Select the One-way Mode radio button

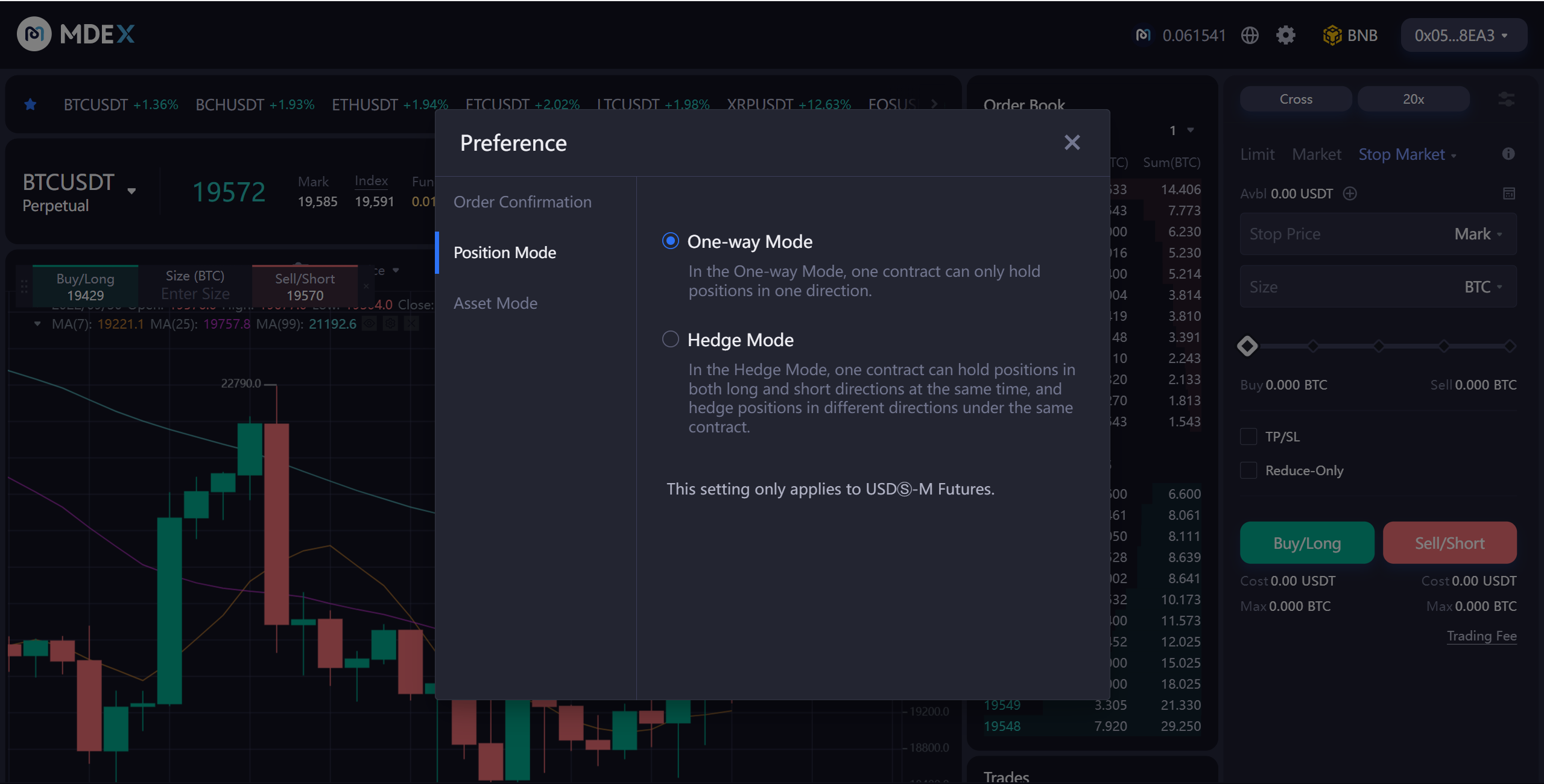pos(671,241)
